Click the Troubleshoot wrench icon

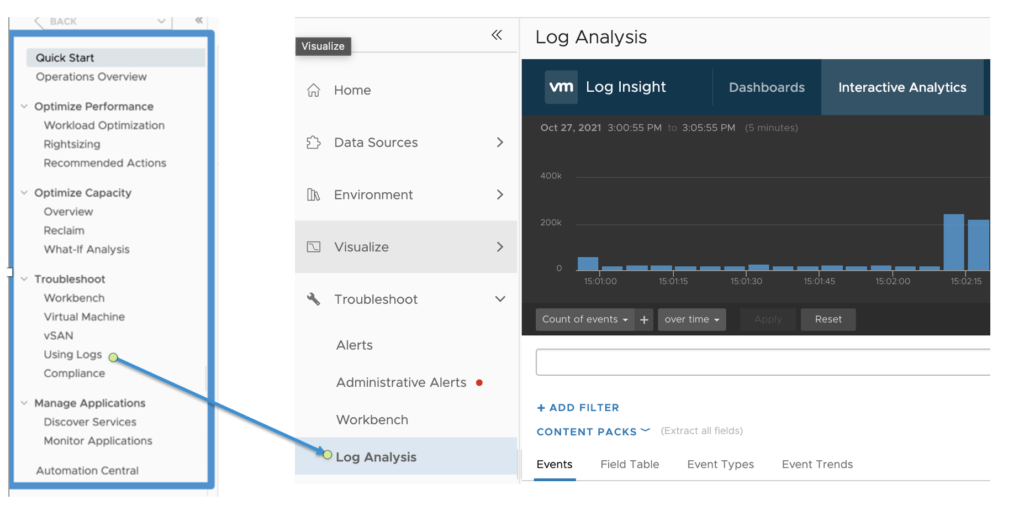click(x=314, y=299)
